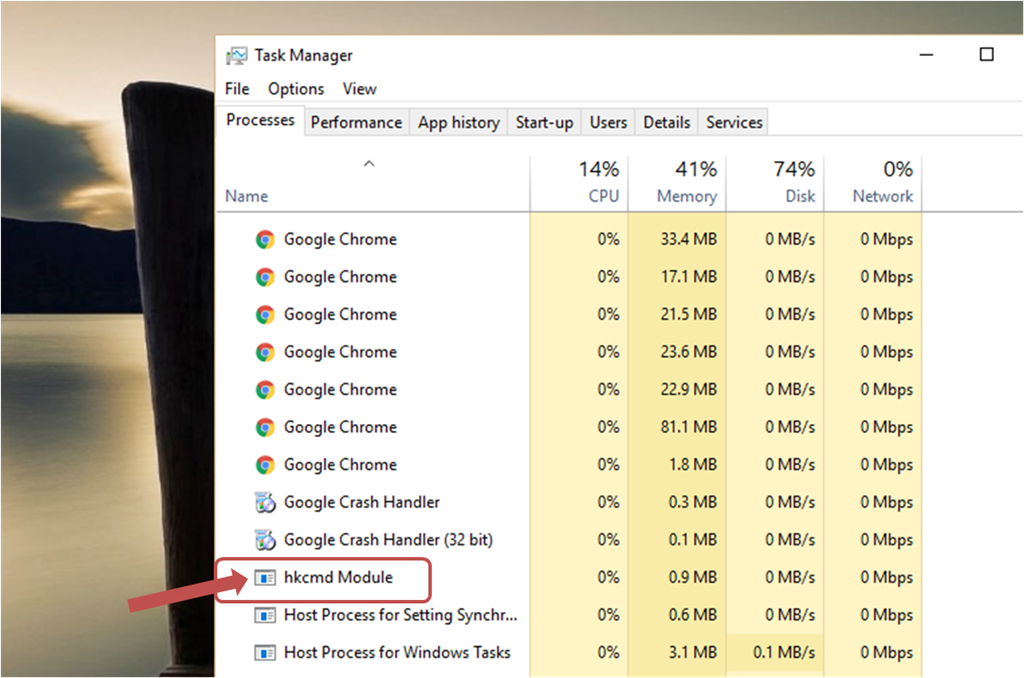
Task: Switch to the Processes tab
Action: (260, 120)
